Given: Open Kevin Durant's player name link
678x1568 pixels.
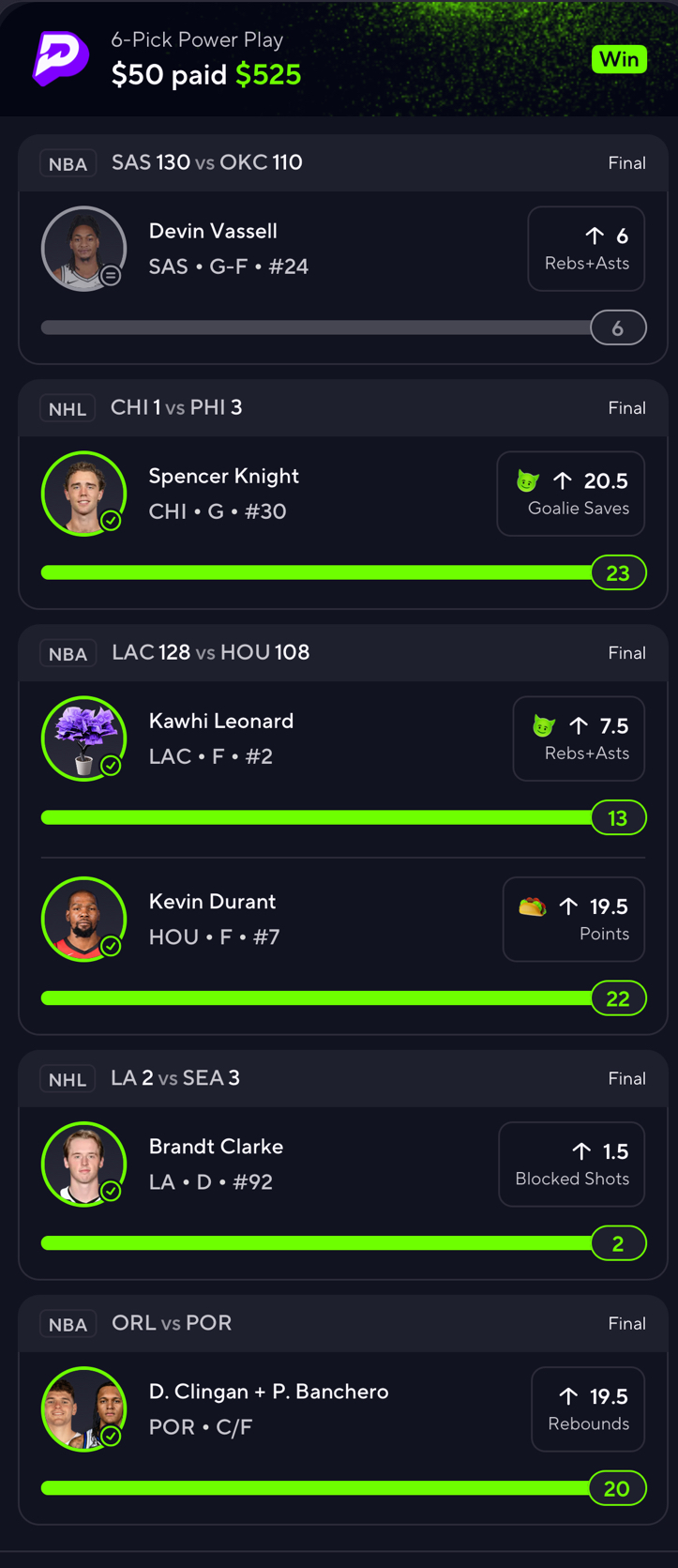Looking at the screenshot, I should (x=212, y=902).
